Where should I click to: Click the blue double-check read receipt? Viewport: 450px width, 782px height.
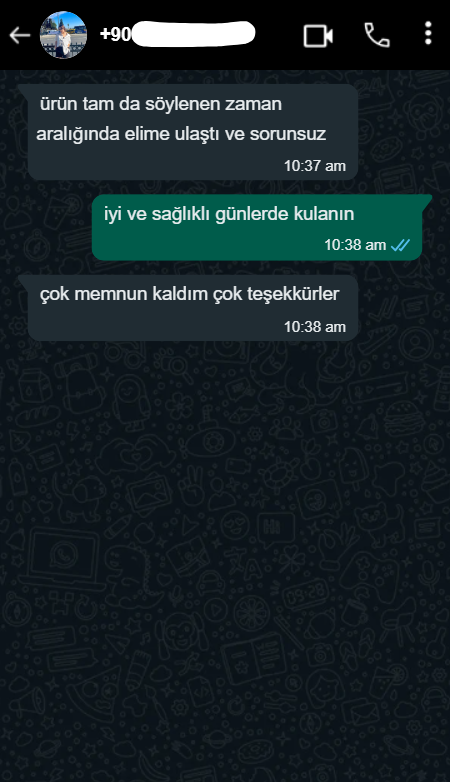point(400,245)
